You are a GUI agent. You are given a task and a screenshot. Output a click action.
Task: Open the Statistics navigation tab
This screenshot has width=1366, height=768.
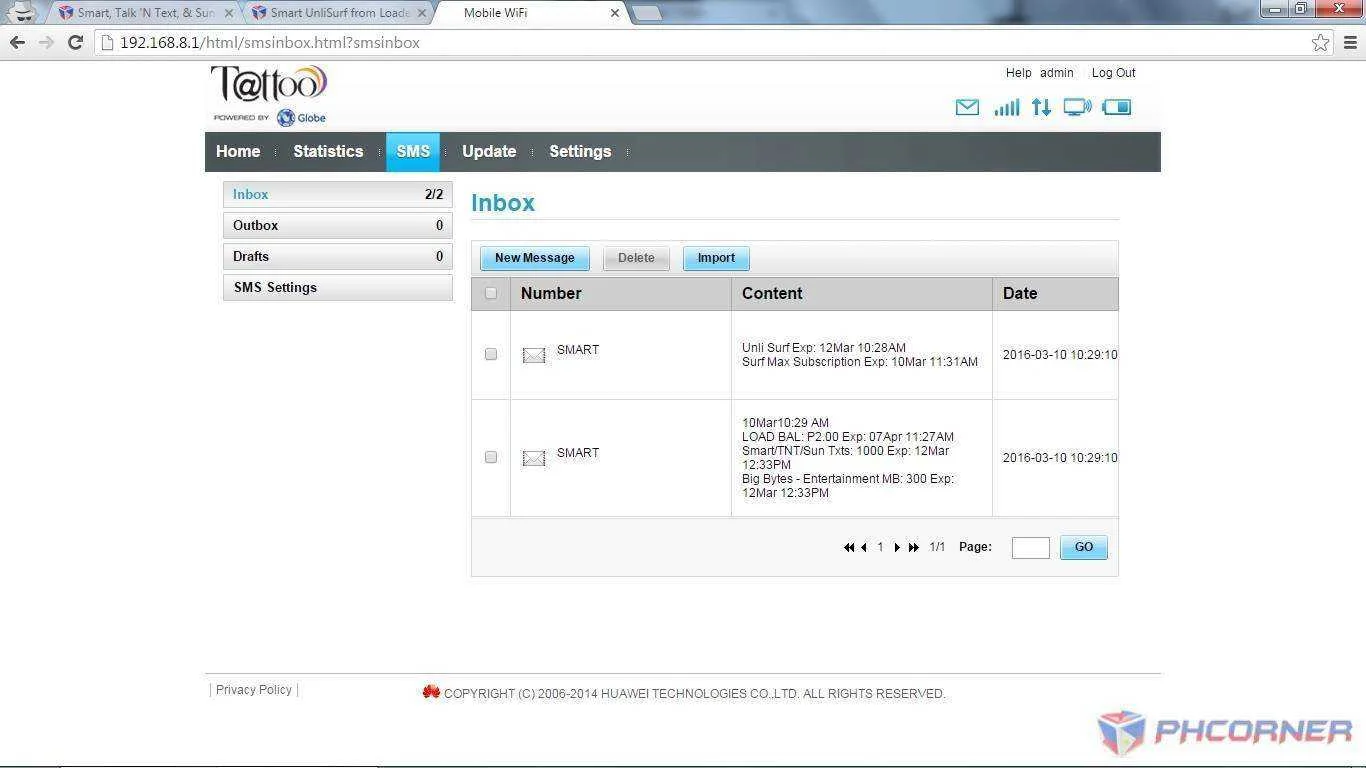click(x=328, y=151)
